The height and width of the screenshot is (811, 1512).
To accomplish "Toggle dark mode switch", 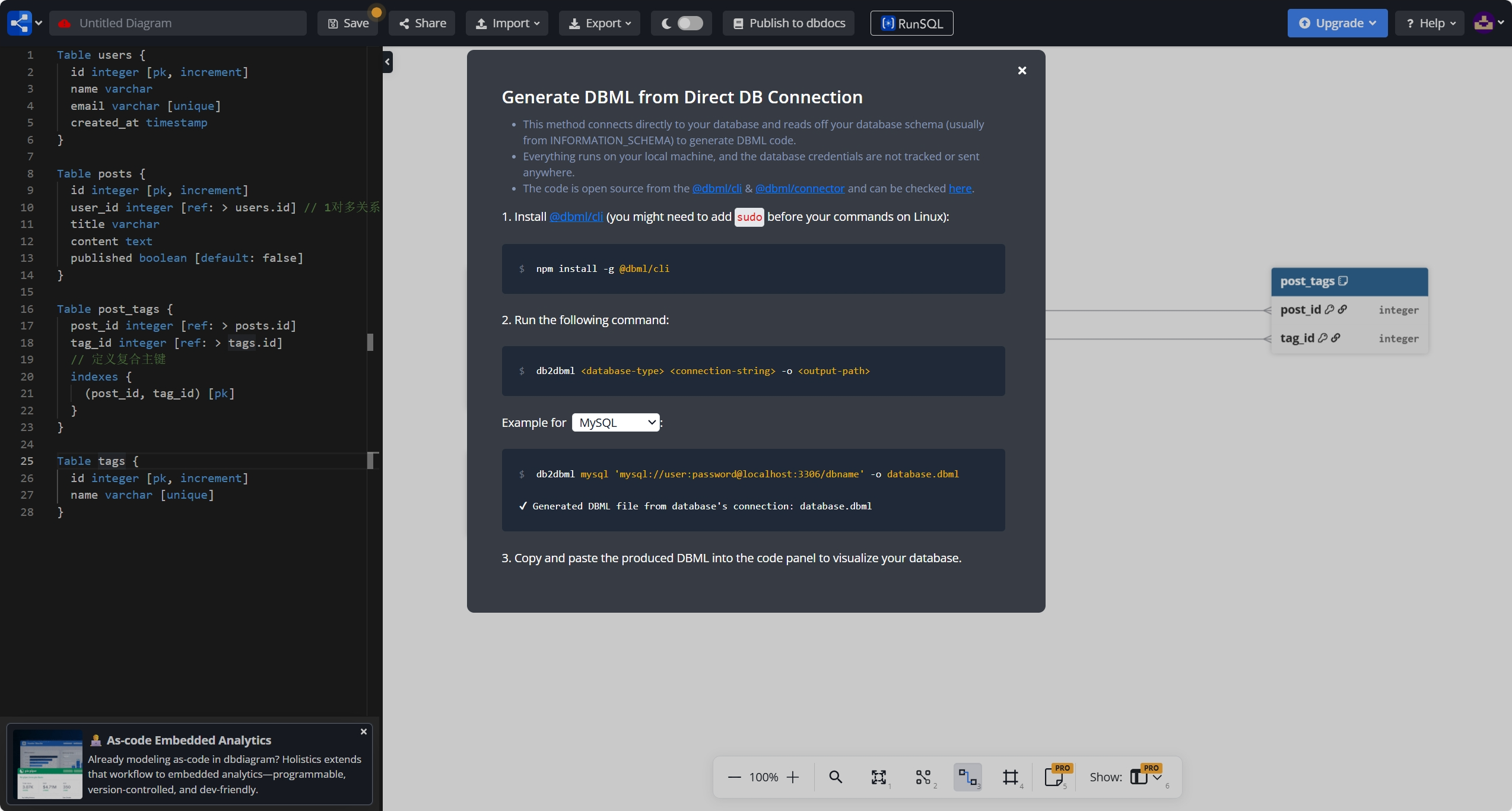I will (690, 23).
